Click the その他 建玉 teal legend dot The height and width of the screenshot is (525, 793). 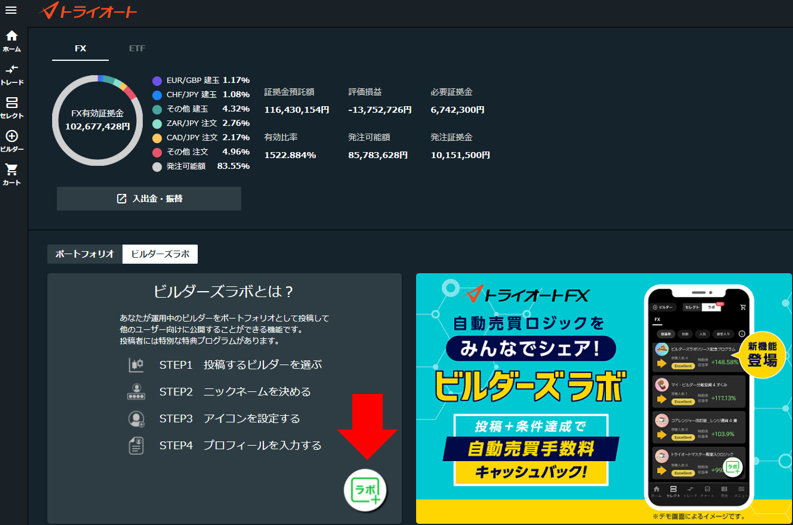pyautogui.click(x=157, y=109)
